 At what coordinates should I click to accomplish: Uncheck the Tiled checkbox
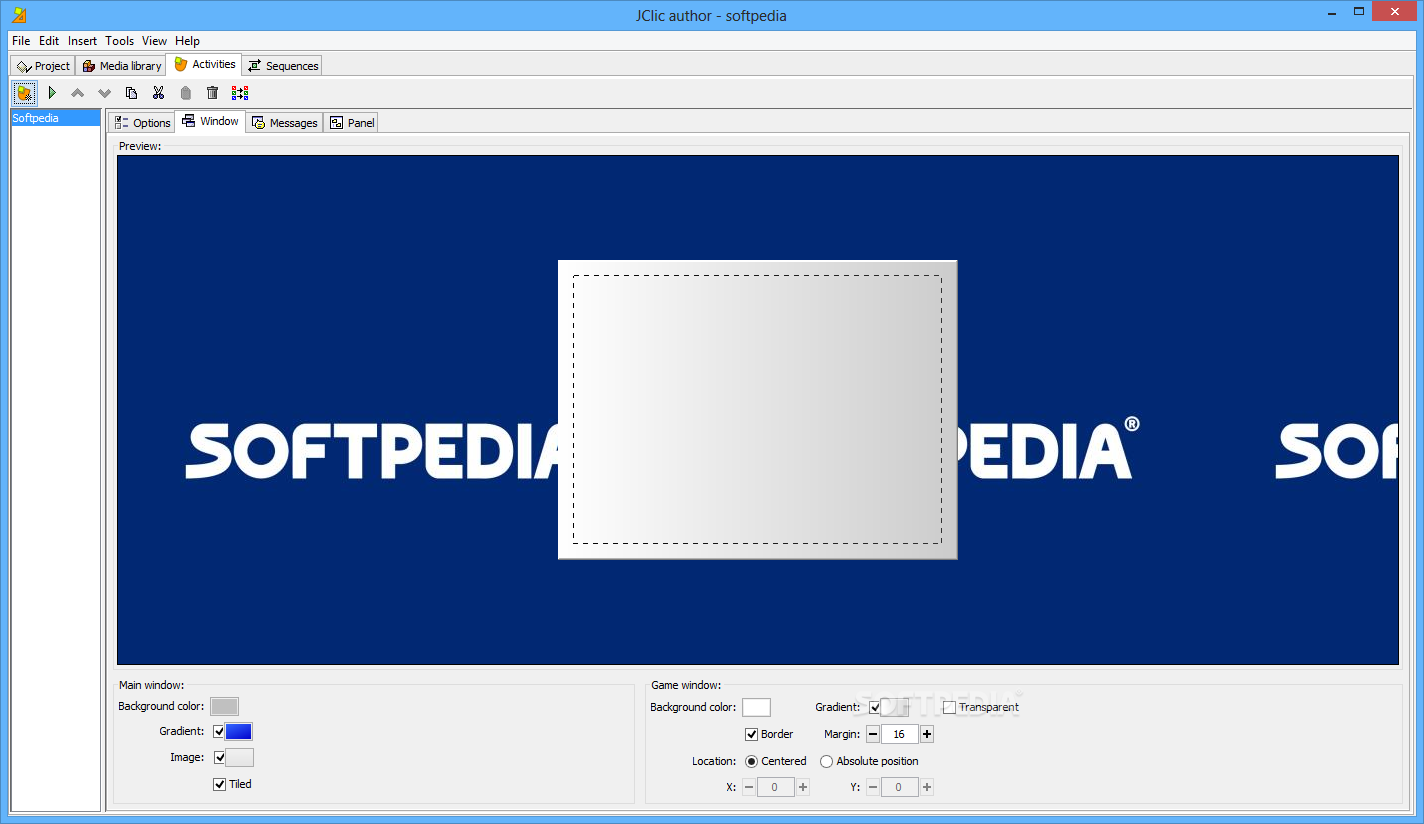[219, 785]
